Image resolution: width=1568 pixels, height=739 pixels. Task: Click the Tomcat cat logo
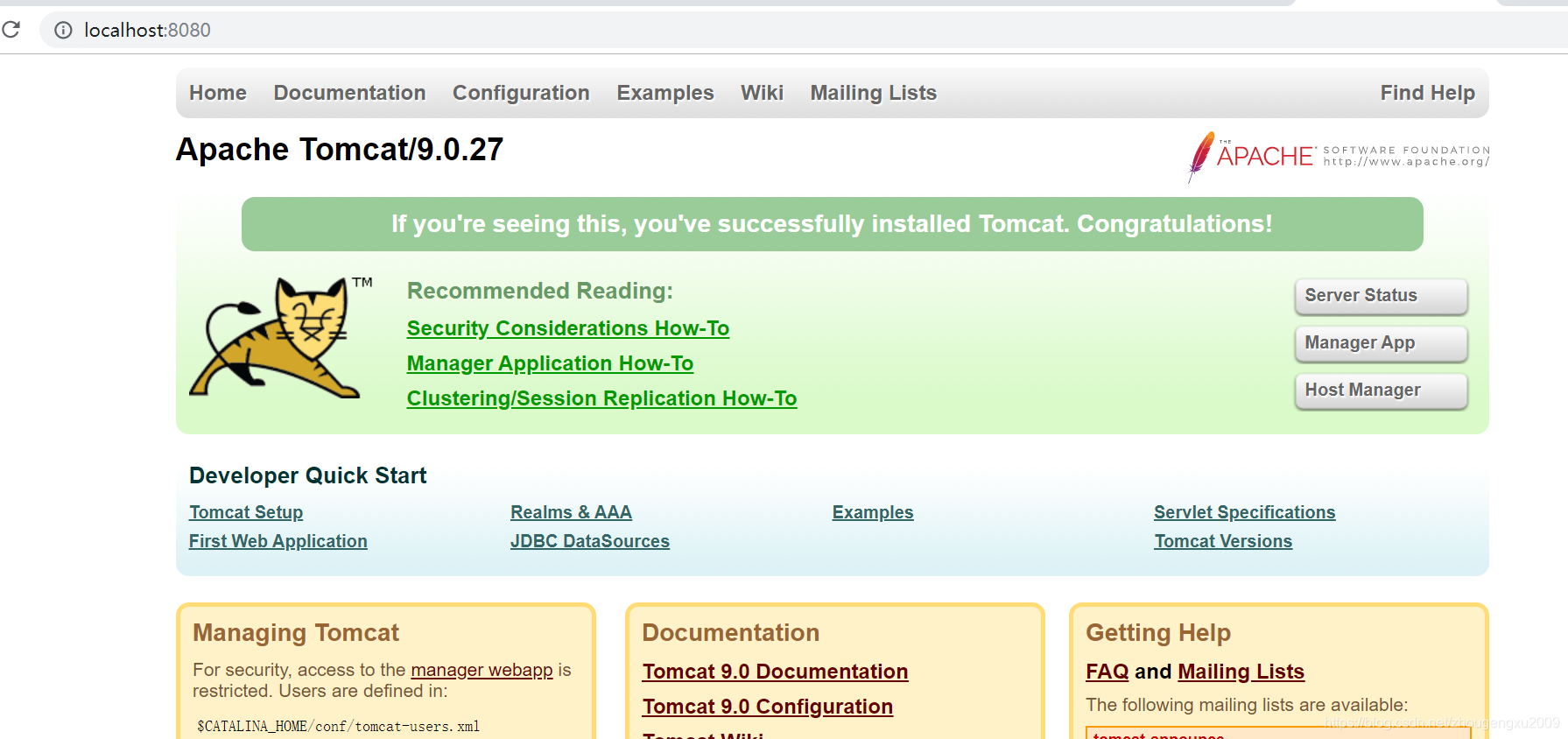tap(281, 337)
